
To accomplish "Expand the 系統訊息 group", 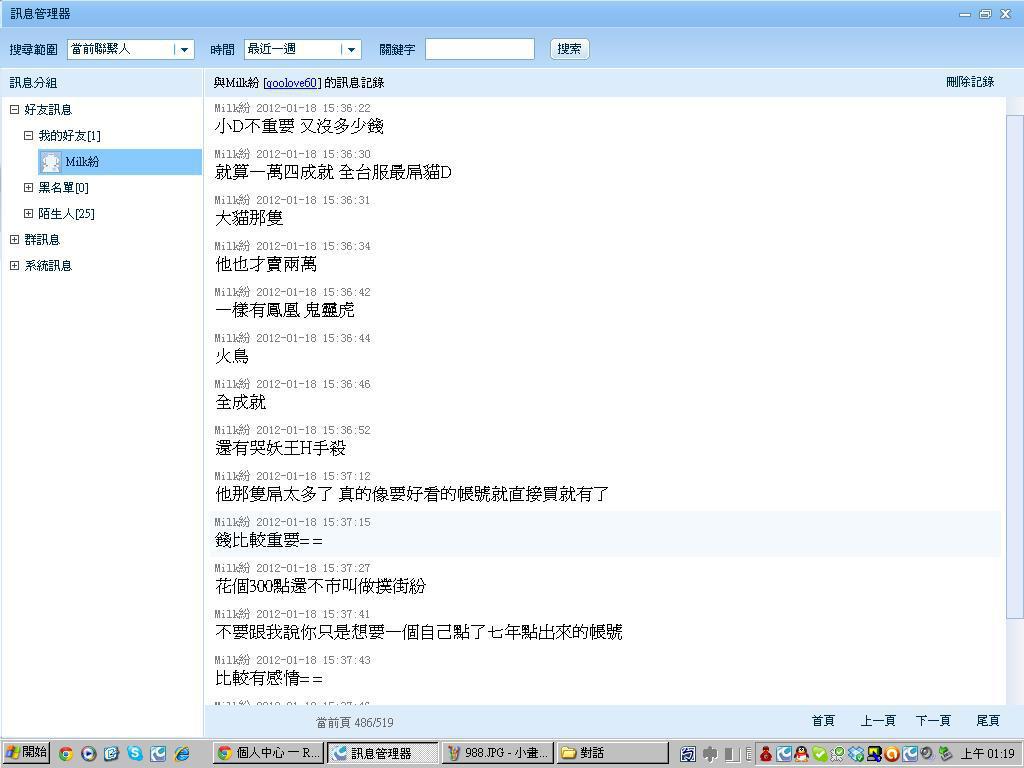I will pos(14,266).
